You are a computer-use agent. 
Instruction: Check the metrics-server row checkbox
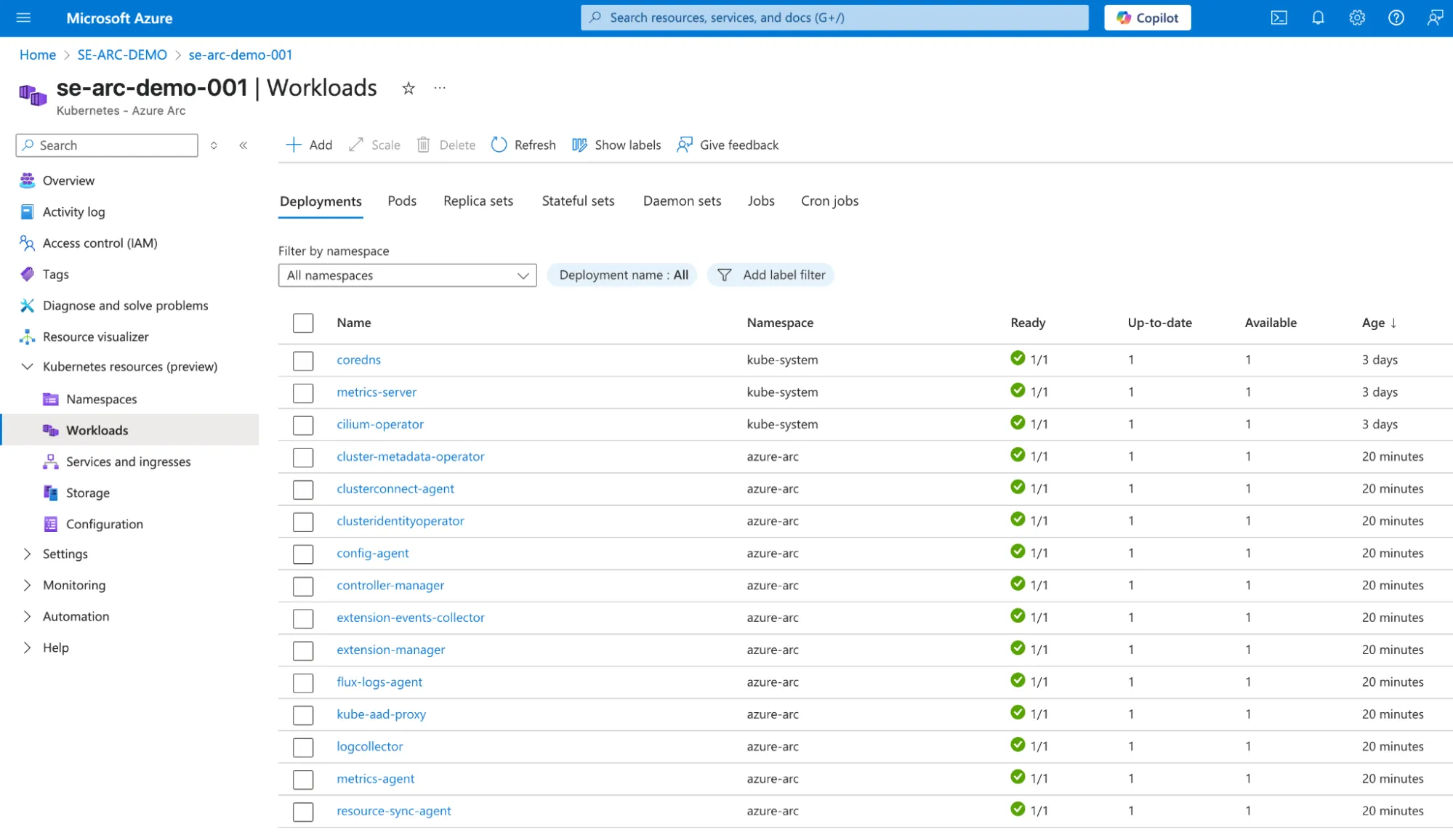[x=303, y=393]
